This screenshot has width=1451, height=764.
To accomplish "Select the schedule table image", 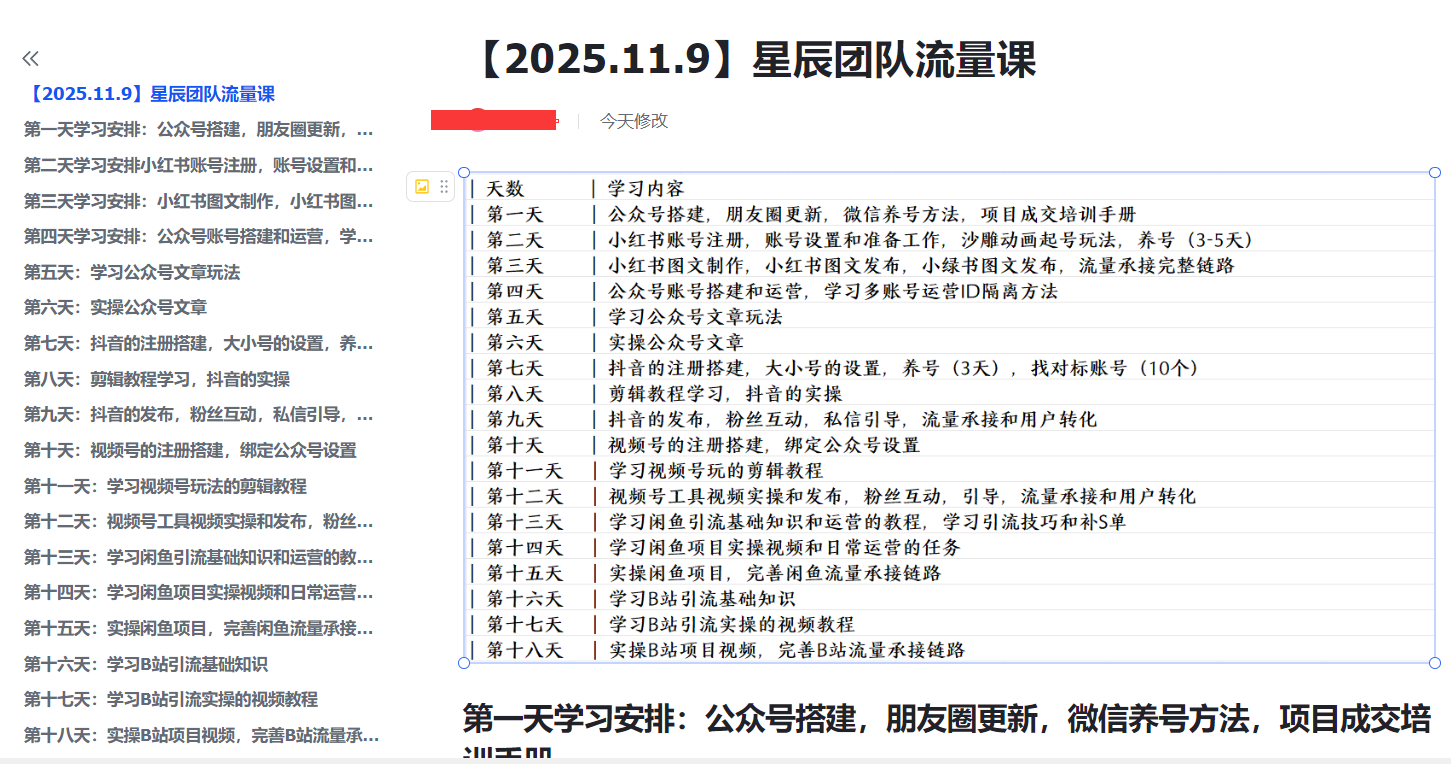I will point(949,418).
